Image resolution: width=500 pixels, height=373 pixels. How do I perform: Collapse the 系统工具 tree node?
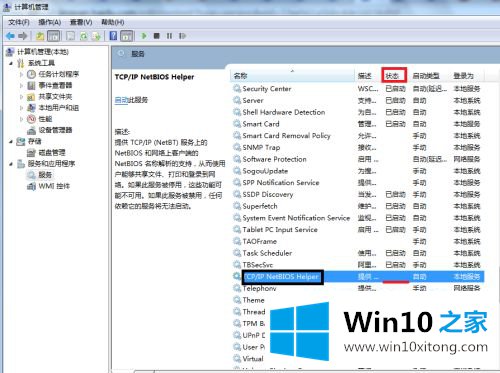[11, 63]
